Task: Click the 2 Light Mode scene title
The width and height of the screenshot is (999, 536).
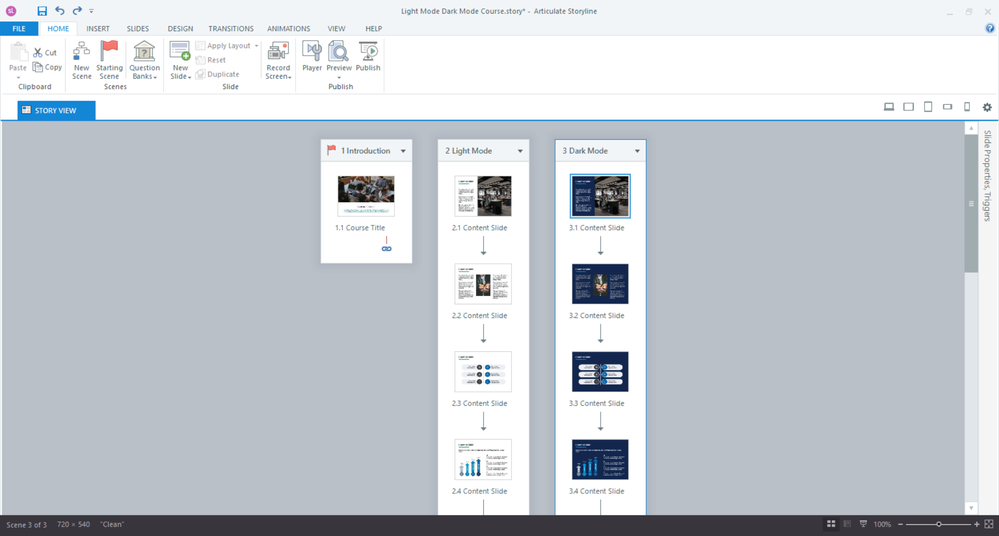Action: click(x=468, y=151)
